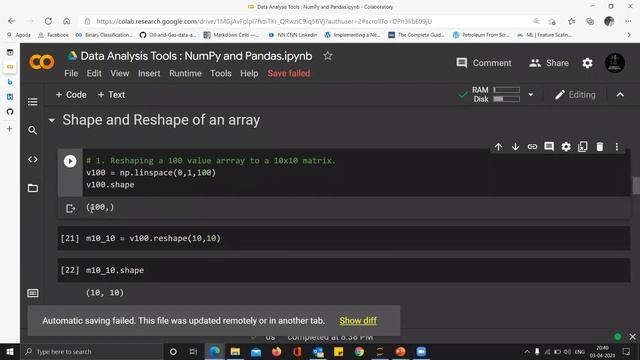Add a comment on the cell
This screenshot has height=360, width=640.
point(549,147)
